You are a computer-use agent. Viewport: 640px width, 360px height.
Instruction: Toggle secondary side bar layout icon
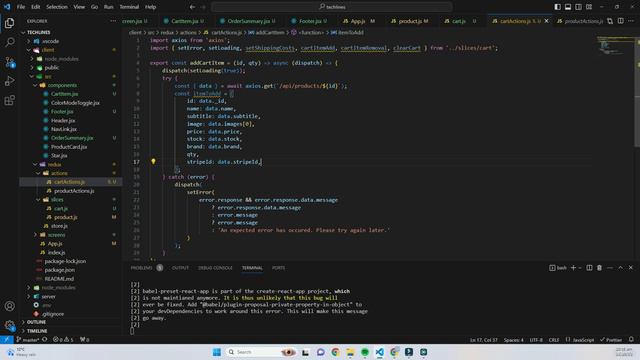pyautogui.click(x=578, y=7)
